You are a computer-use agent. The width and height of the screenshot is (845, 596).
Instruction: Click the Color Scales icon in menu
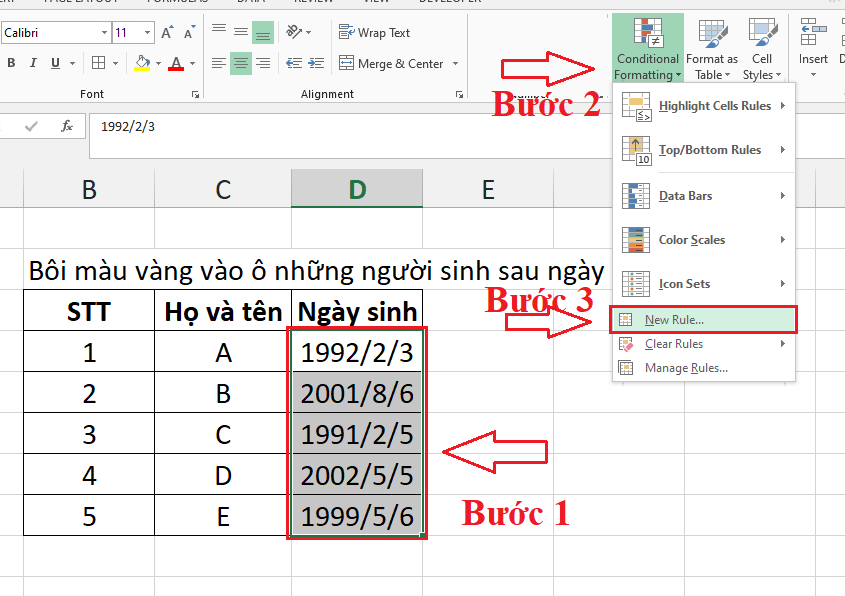point(636,240)
